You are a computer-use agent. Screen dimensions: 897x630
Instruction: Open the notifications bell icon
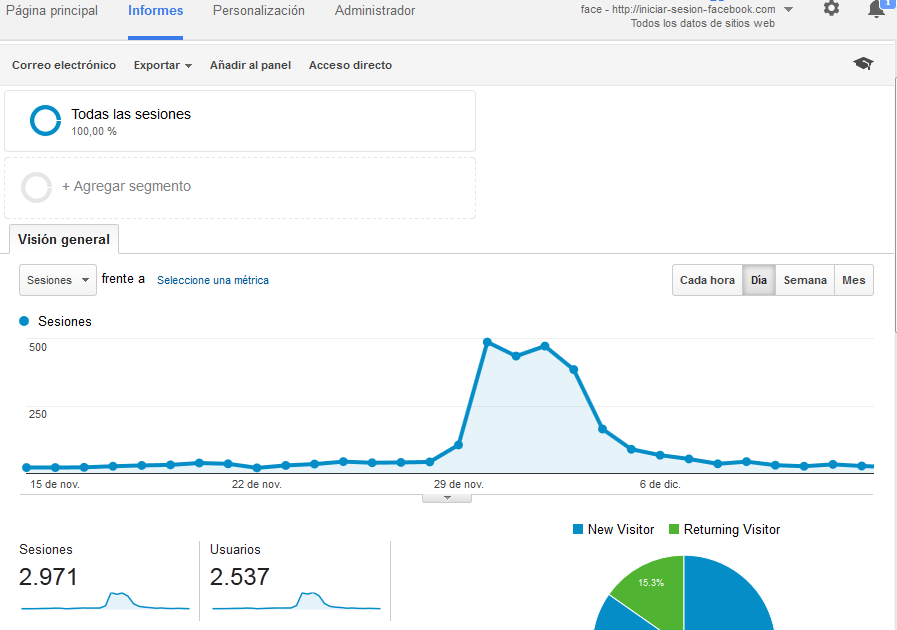[876, 9]
